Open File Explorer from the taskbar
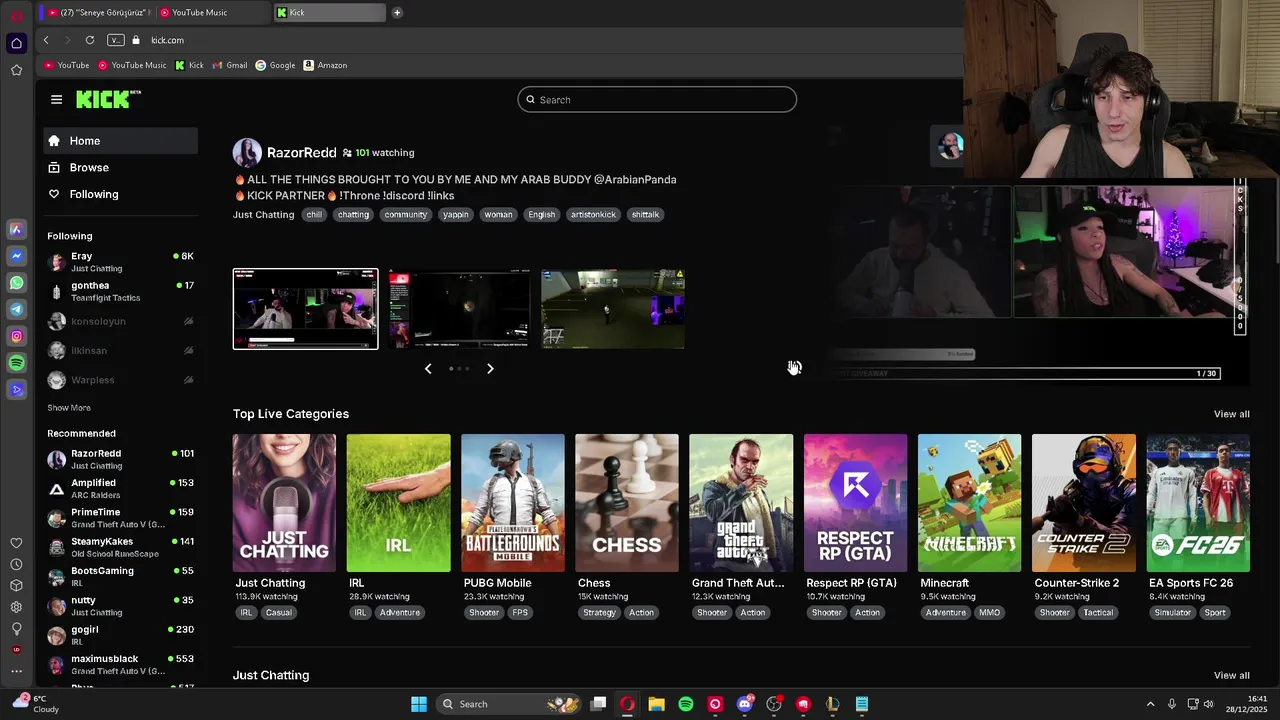 pos(656,704)
